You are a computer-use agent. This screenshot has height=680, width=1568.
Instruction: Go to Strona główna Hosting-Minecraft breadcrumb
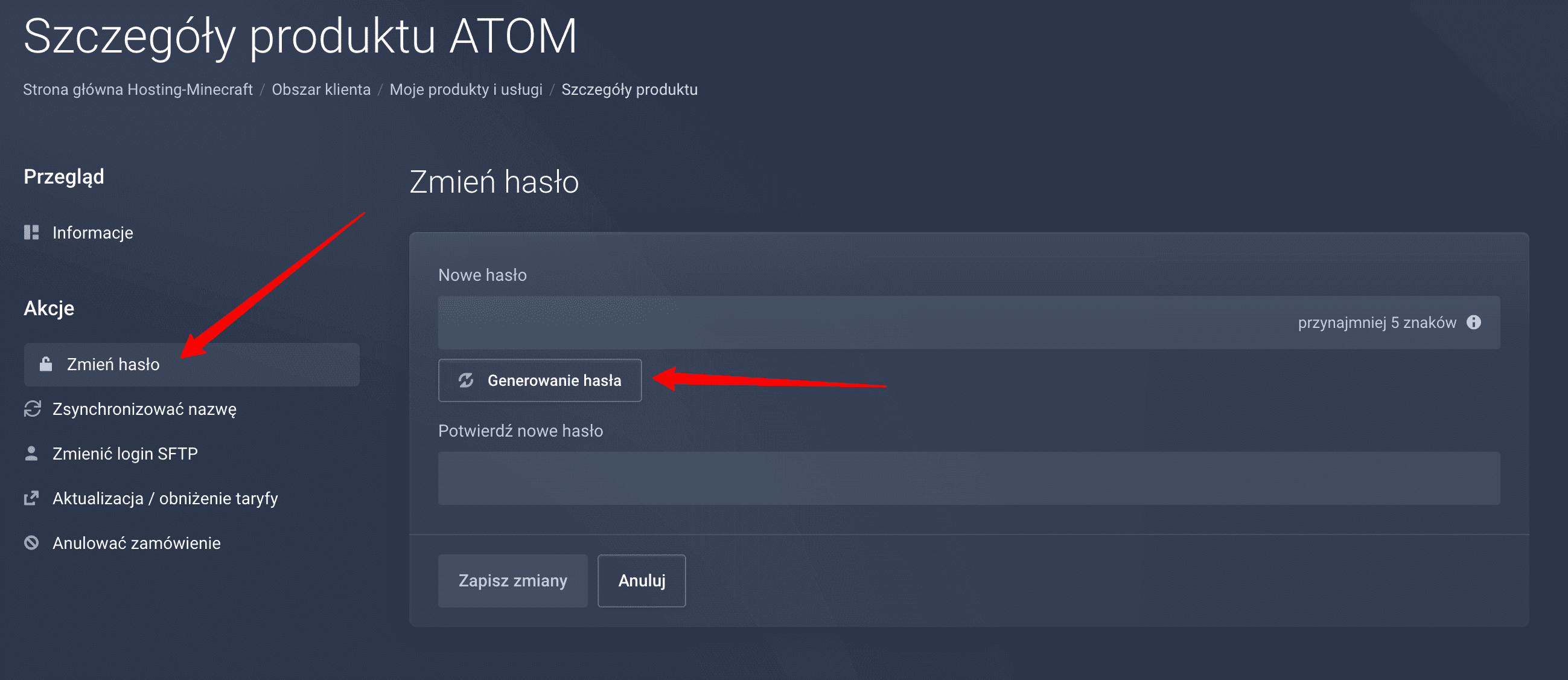pyautogui.click(x=138, y=89)
